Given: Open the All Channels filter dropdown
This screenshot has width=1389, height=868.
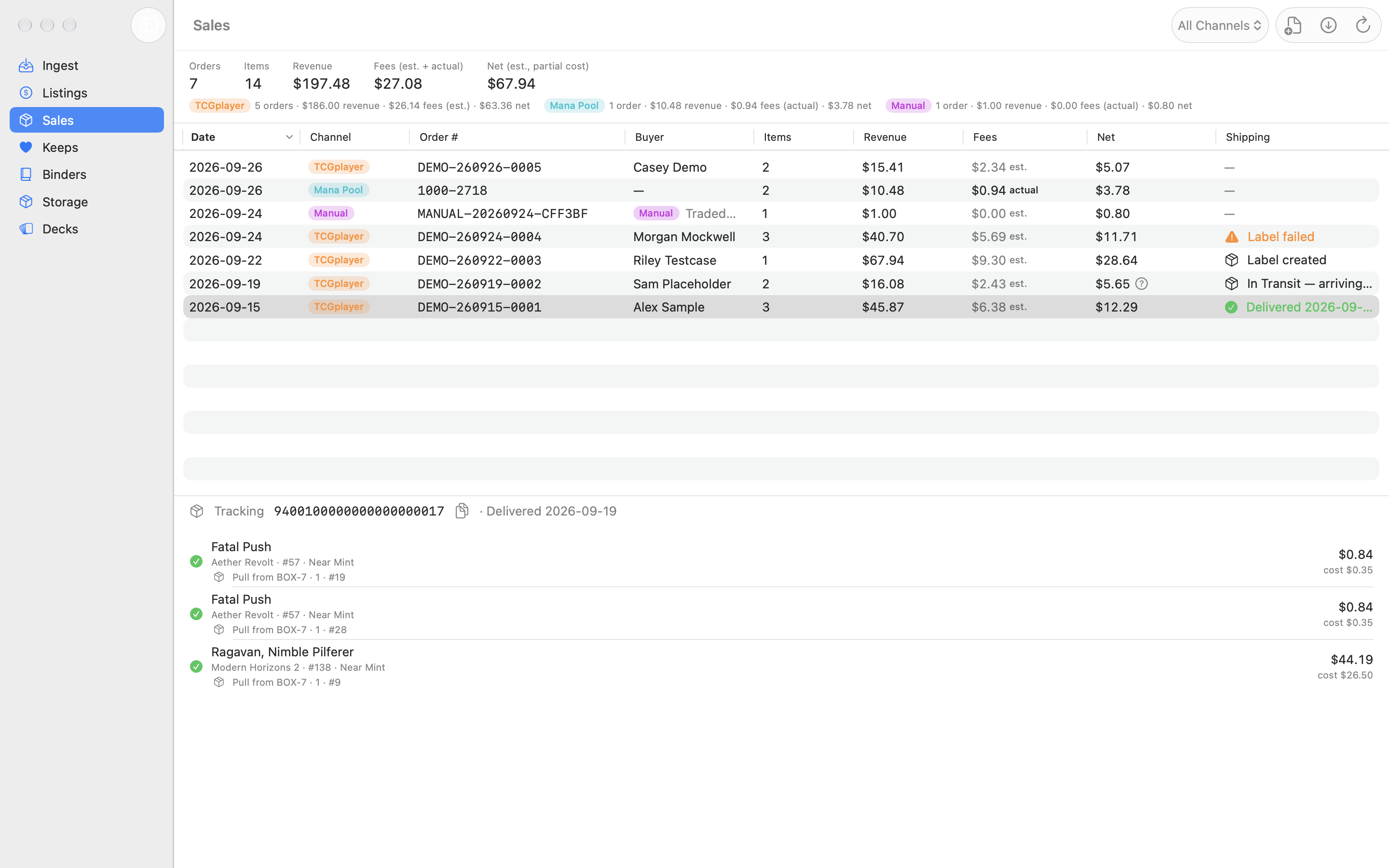Looking at the screenshot, I should (1220, 25).
